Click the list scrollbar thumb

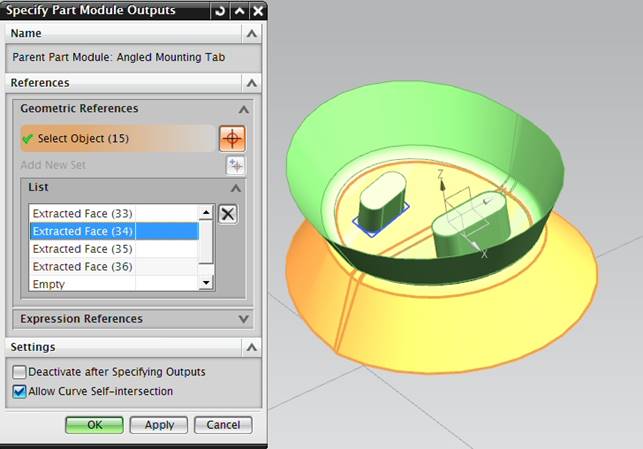pyautogui.click(x=206, y=242)
